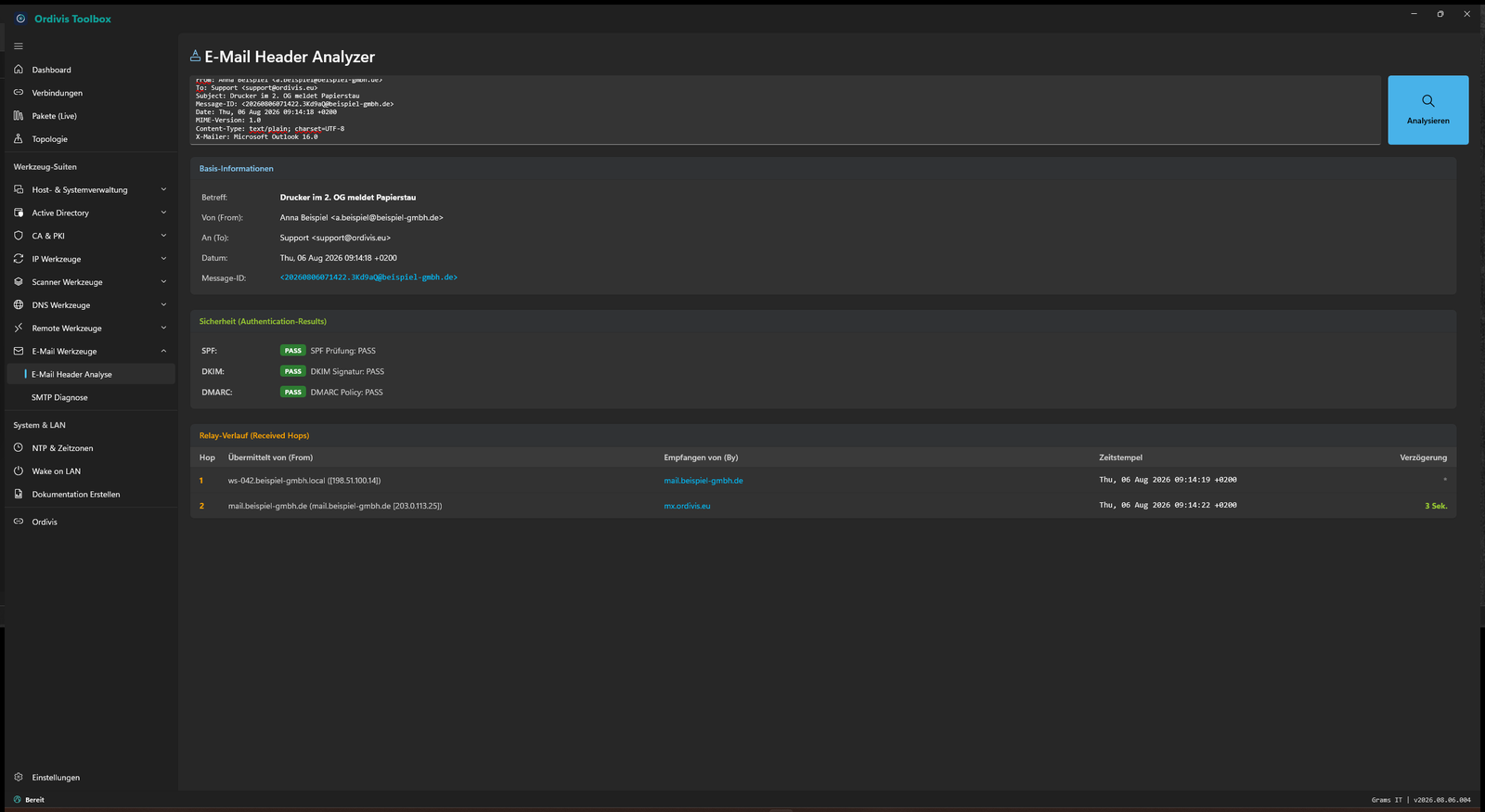Click the Wake on LAN power icon
The height and width of the screenshot is (812, 1485).
pyautogui.click(x=19, y=471)
